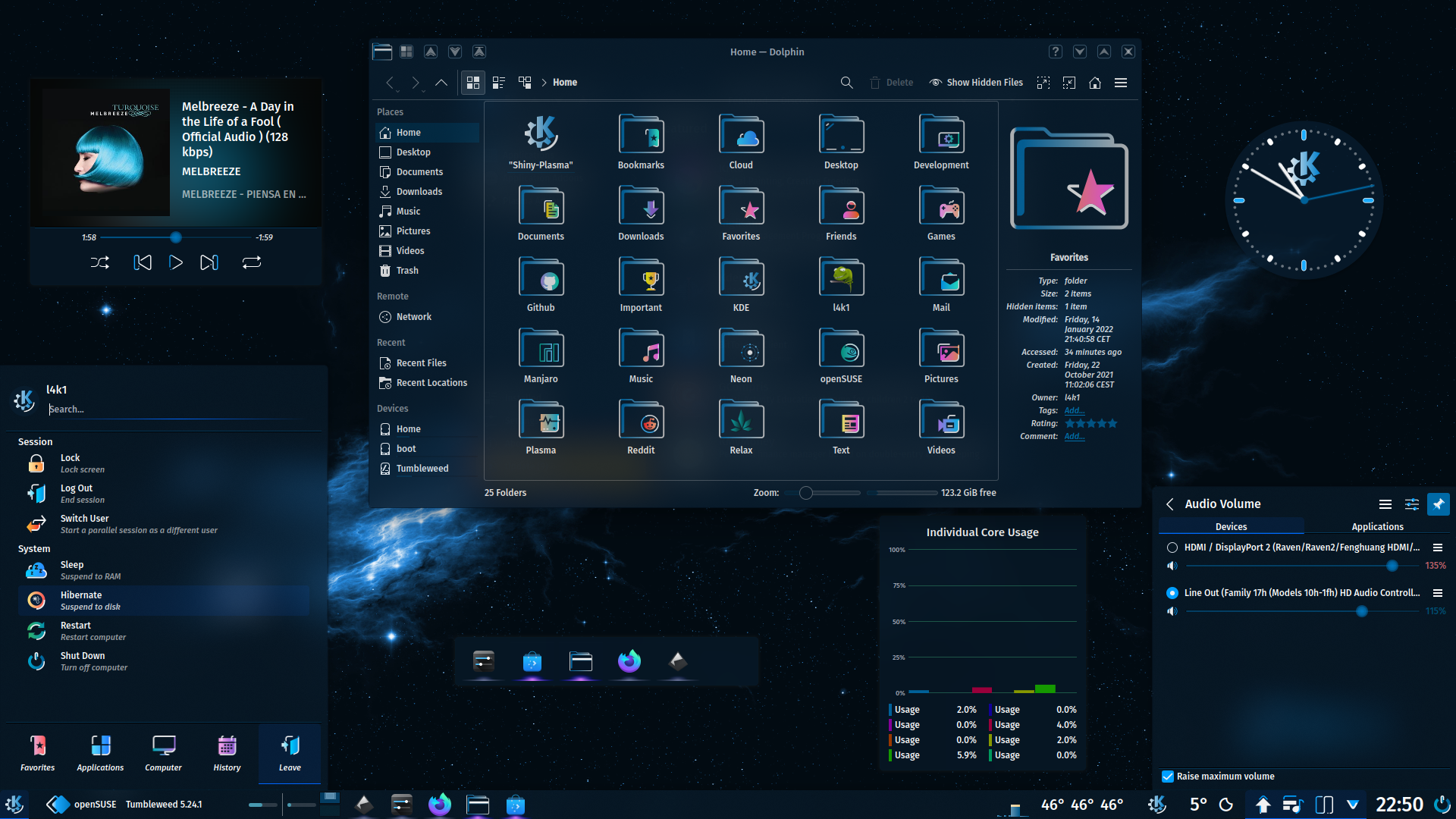Select the Favorites folder in file view
This screenshot has height=819, width=1456.
point(741,214)
